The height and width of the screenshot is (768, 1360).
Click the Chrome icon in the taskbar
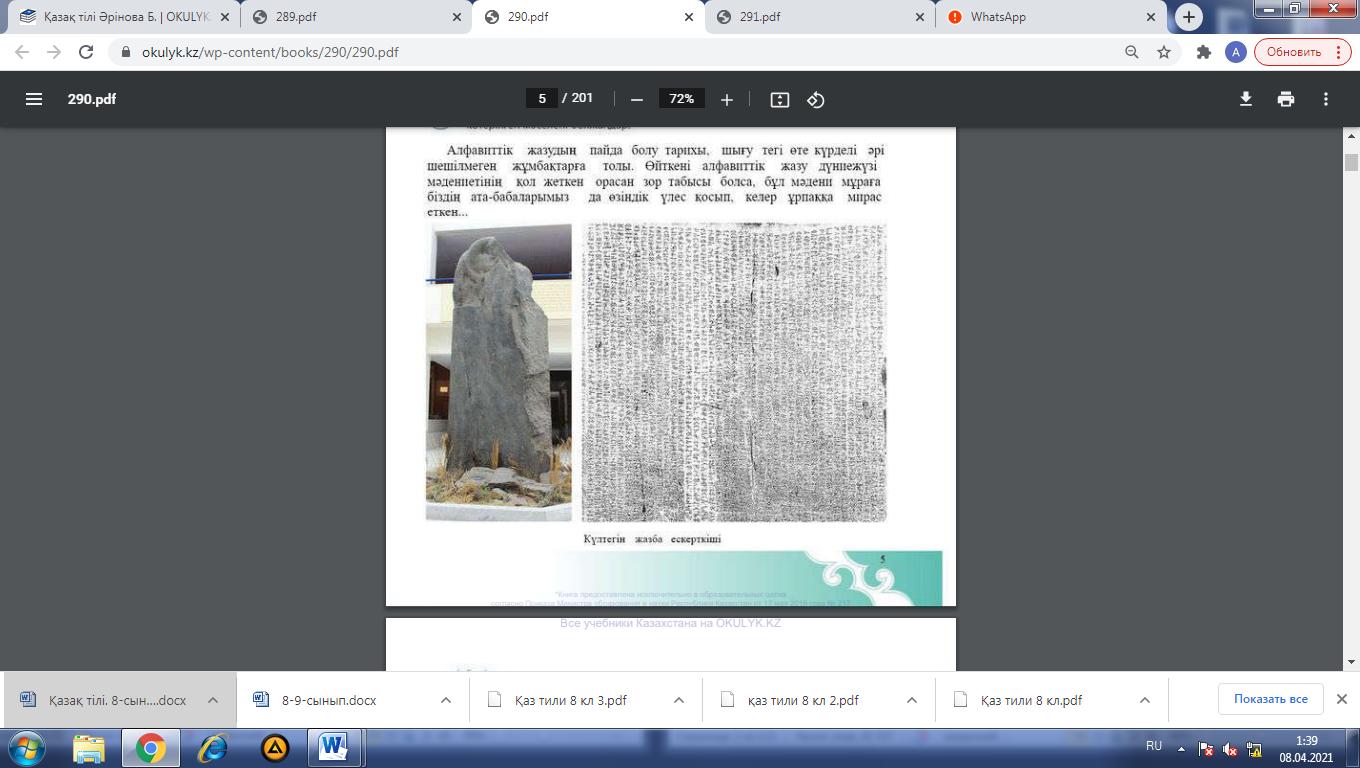click(x=151, y=748)
